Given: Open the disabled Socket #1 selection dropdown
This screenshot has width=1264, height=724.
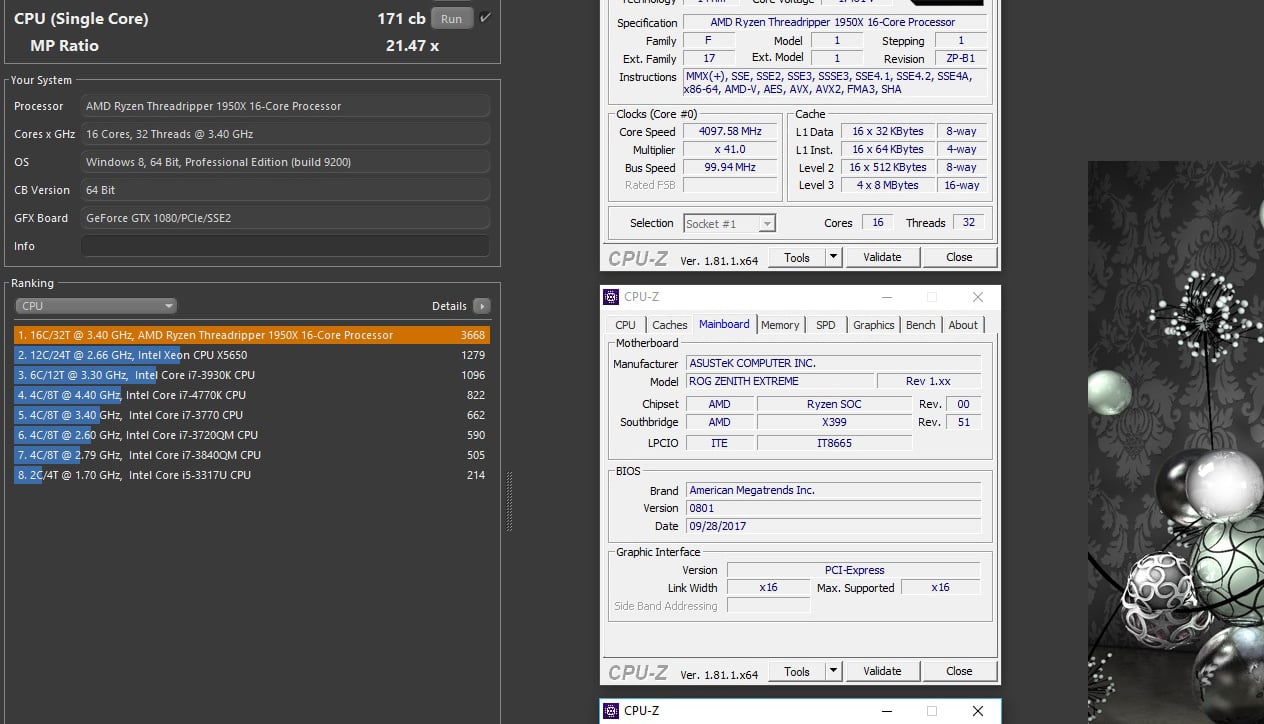Looking at the screenshot, I should point(730,224).
